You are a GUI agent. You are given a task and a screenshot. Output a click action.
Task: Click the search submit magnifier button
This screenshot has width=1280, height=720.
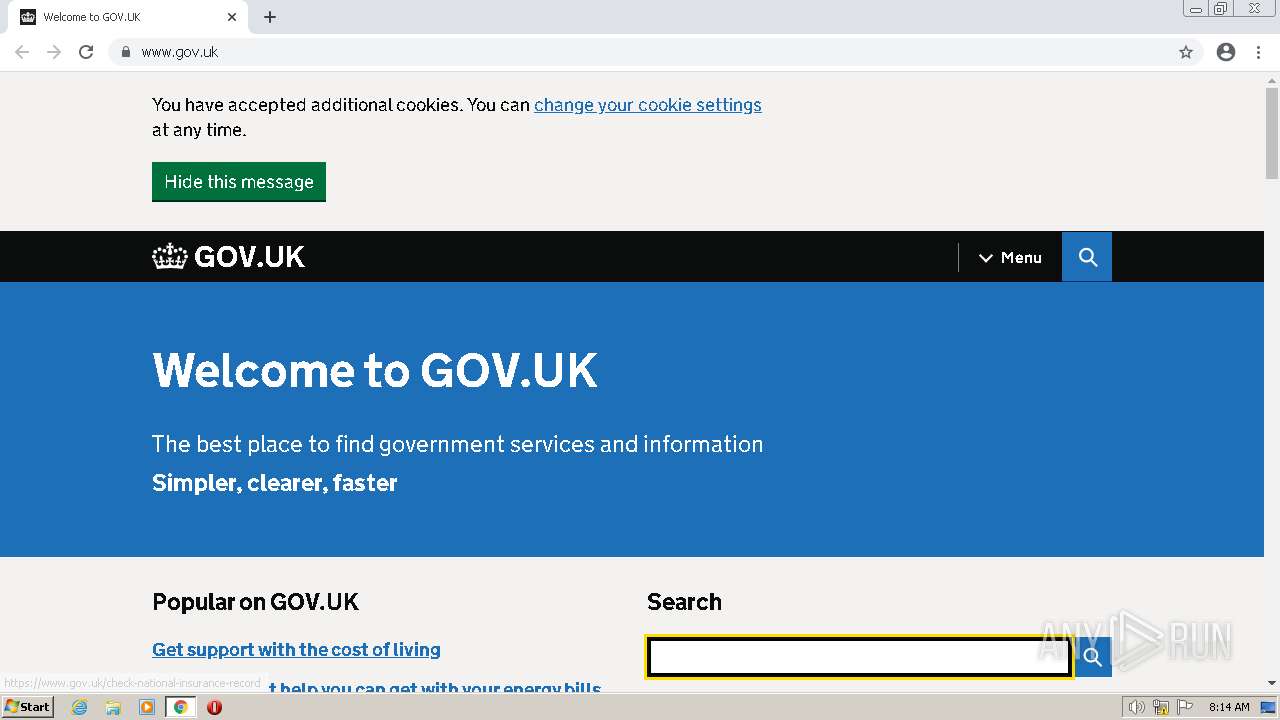(x=1092, y=657)
